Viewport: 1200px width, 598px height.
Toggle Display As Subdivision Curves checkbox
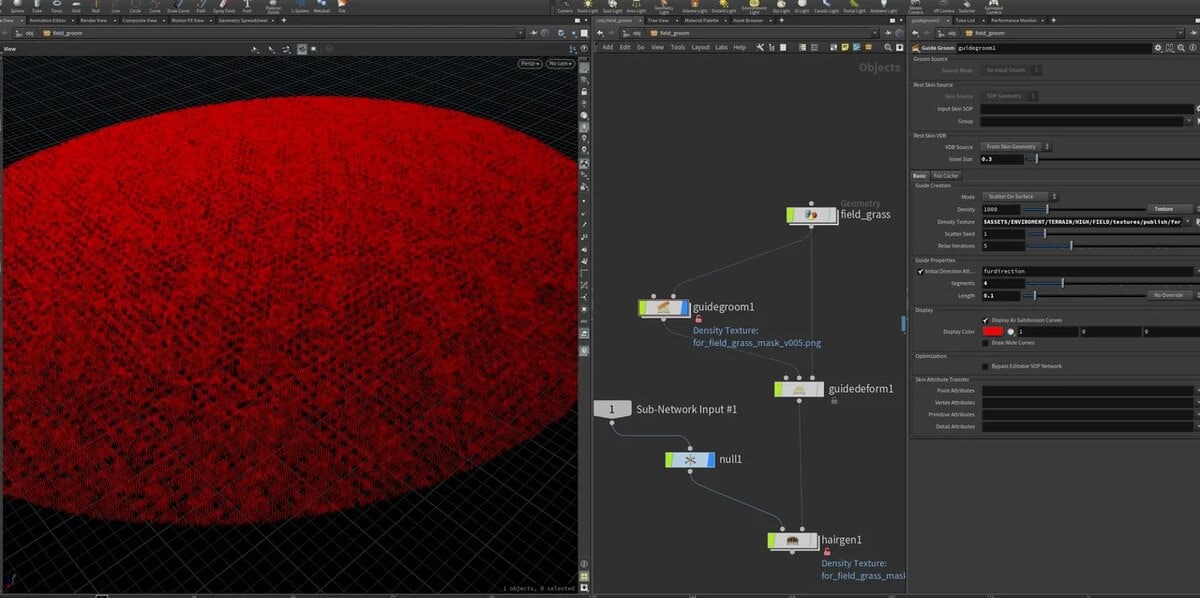[x=985, y=320]
